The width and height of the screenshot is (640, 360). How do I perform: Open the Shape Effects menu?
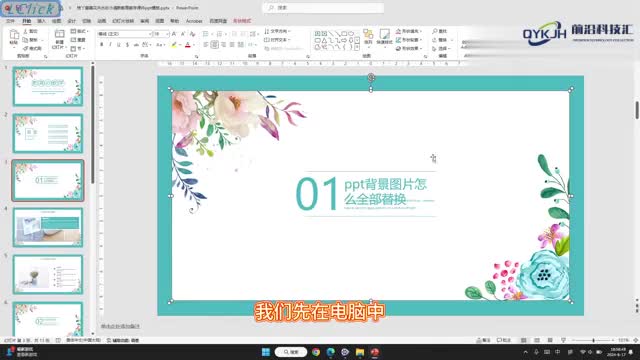[x=409, y=48]
